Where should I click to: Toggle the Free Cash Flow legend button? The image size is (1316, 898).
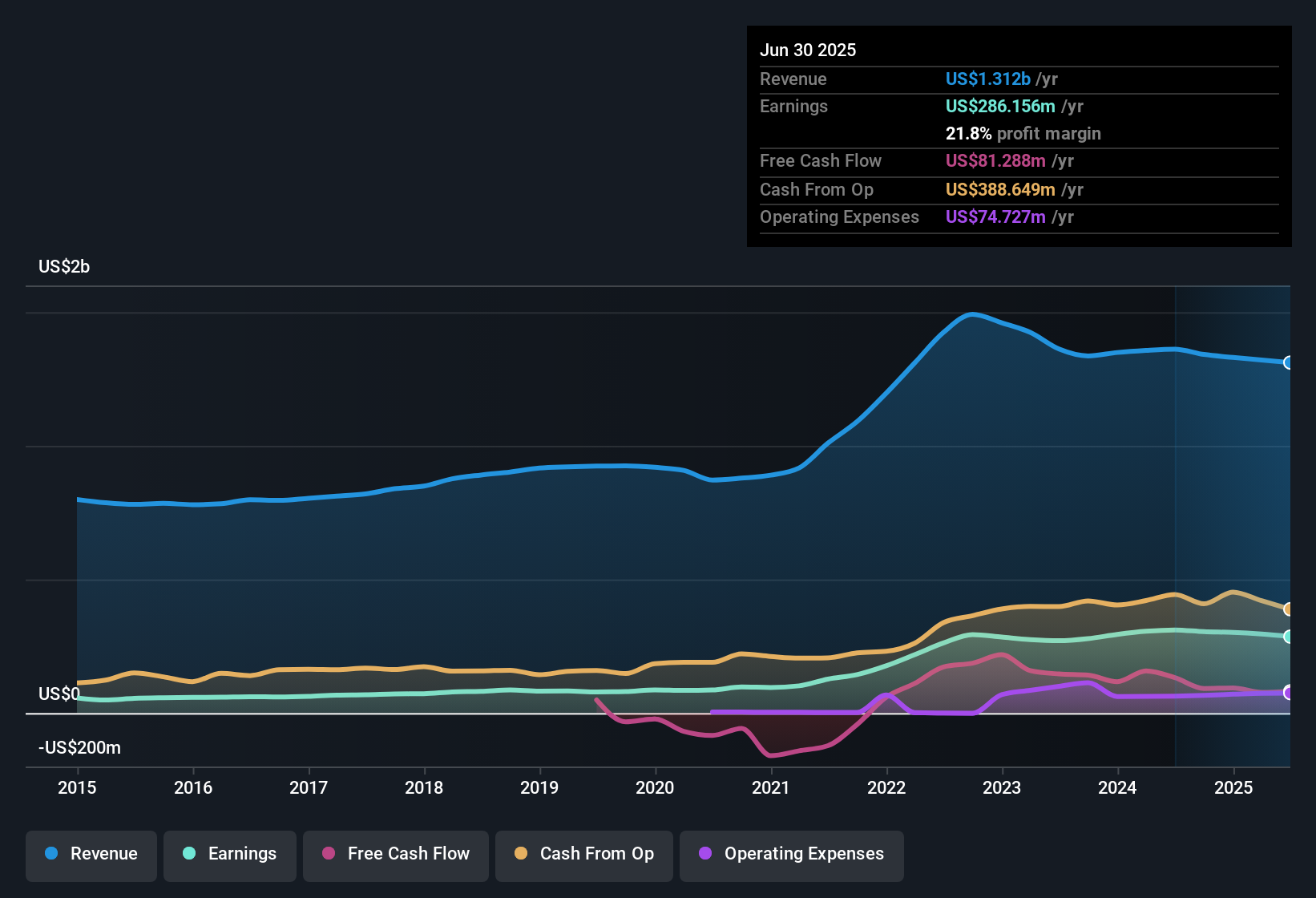point(396,856)
